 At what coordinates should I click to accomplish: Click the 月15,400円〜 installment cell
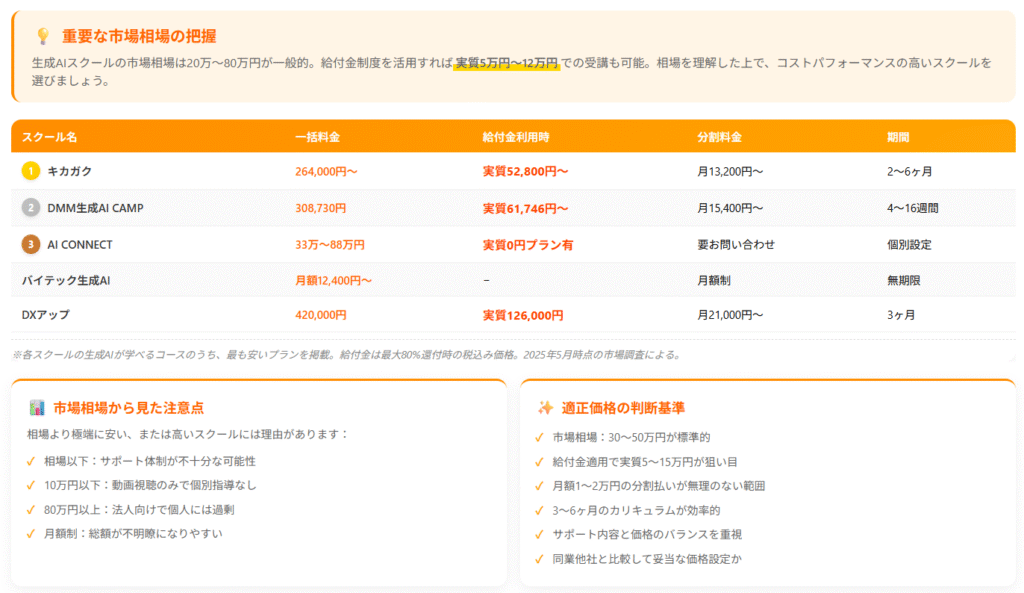[730, 208]
